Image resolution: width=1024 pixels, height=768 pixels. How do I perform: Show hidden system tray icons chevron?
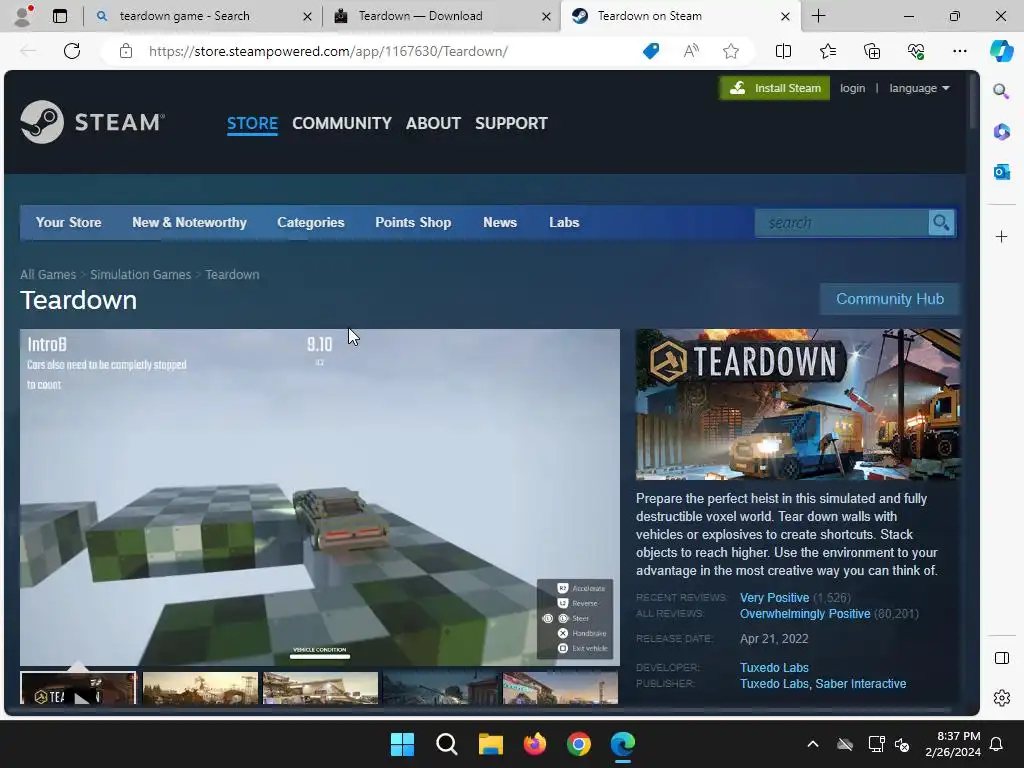pos(812,744)
